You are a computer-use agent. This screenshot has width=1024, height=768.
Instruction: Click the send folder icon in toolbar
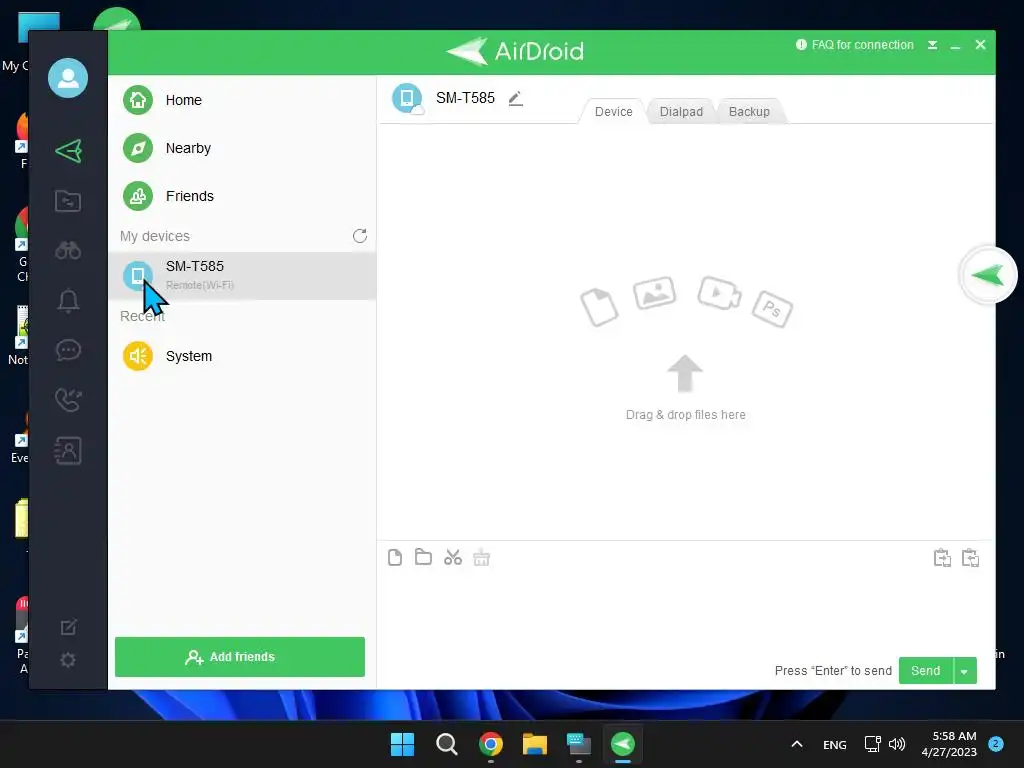pos(423,557)
